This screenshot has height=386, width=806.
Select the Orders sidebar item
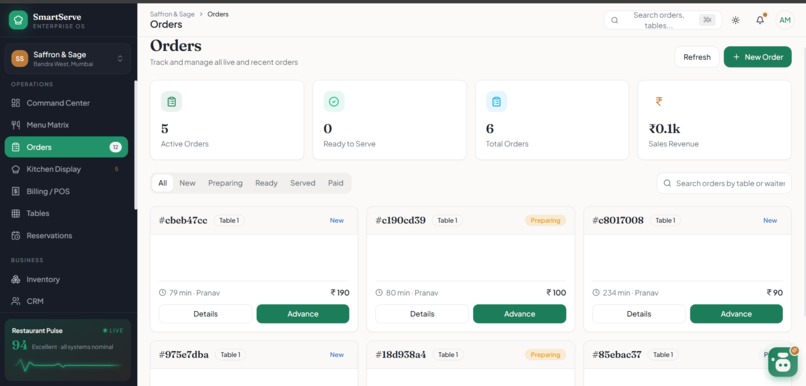coord(66,147)
